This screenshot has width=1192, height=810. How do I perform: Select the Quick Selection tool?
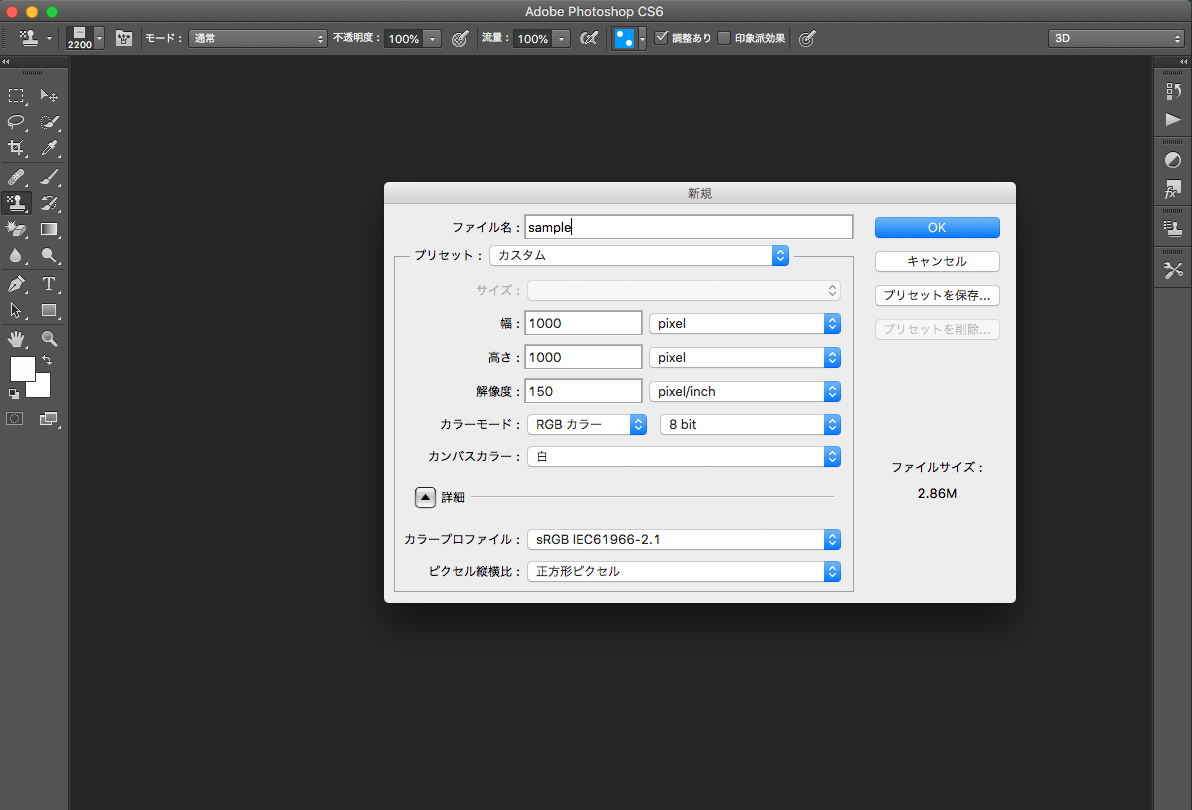tap(49, 122)
